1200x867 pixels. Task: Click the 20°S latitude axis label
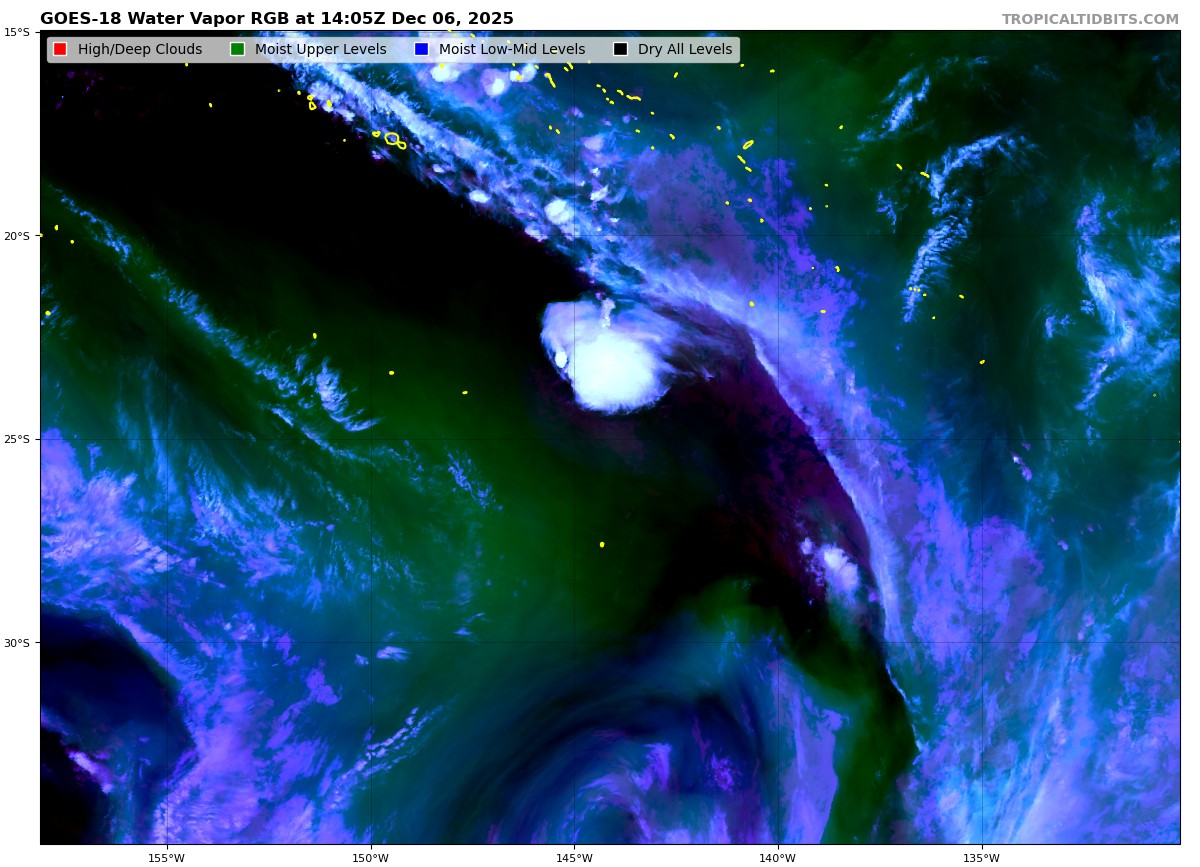point(16,236)
